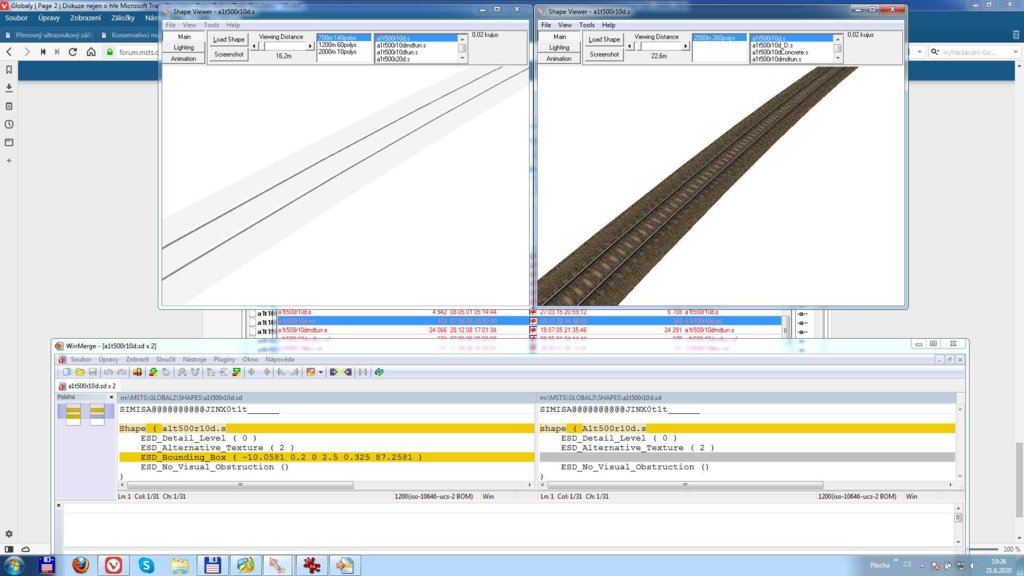Click browser Reload button

(x=72, y=52)
